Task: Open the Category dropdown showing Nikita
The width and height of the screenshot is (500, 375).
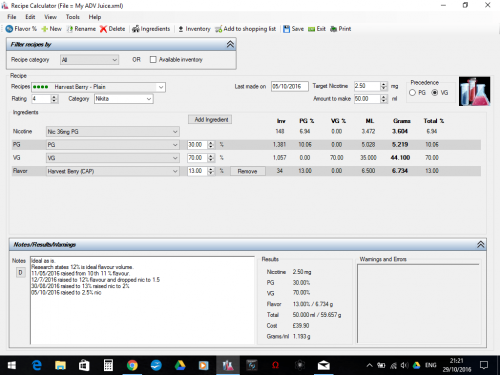Action: (x=124, y=99)
